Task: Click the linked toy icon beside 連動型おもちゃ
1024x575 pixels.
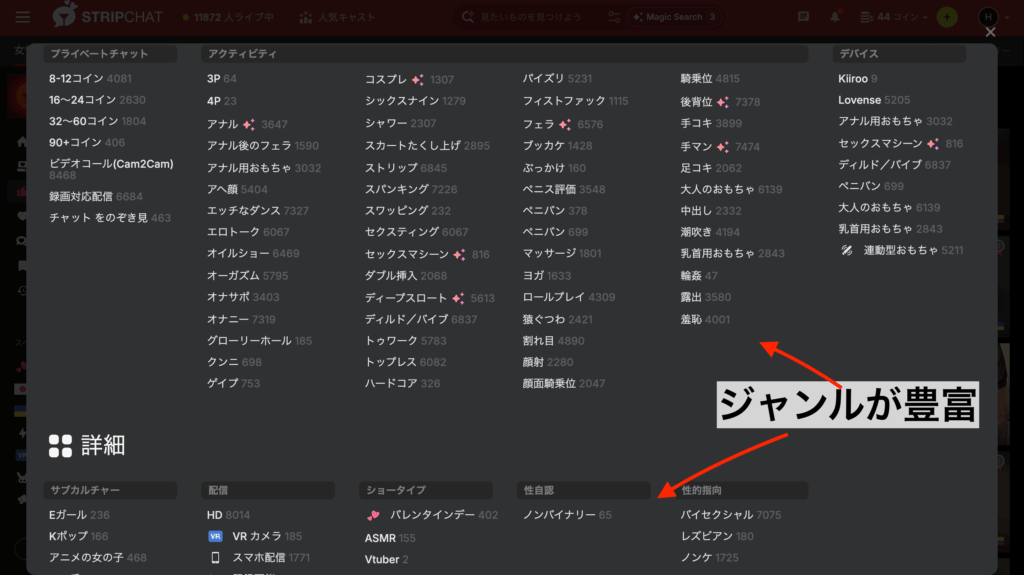Action: 847,250
